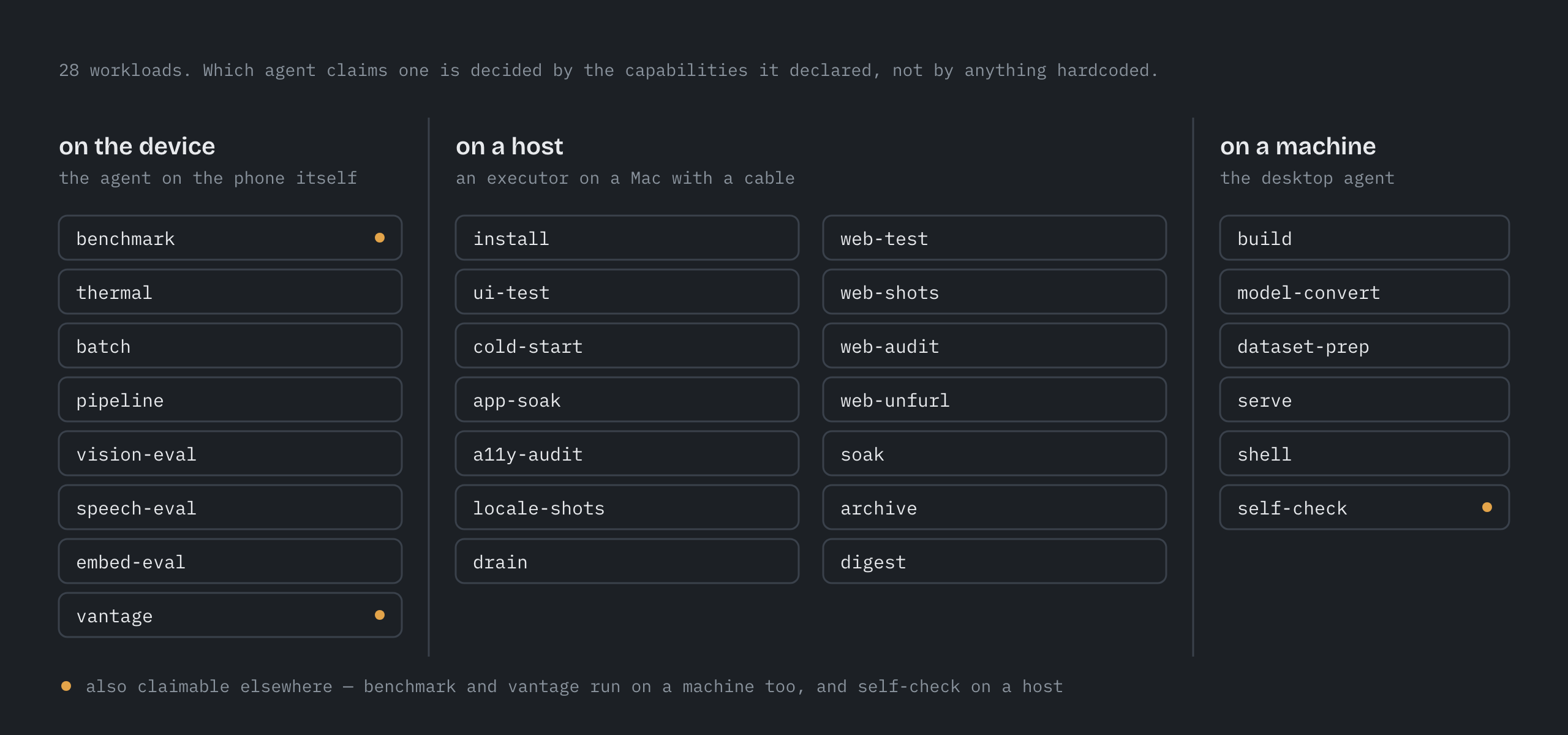Screen dimensions: 1568x735
Task: Open the a11y-audit workload
Action: click(x=627, y=453)
